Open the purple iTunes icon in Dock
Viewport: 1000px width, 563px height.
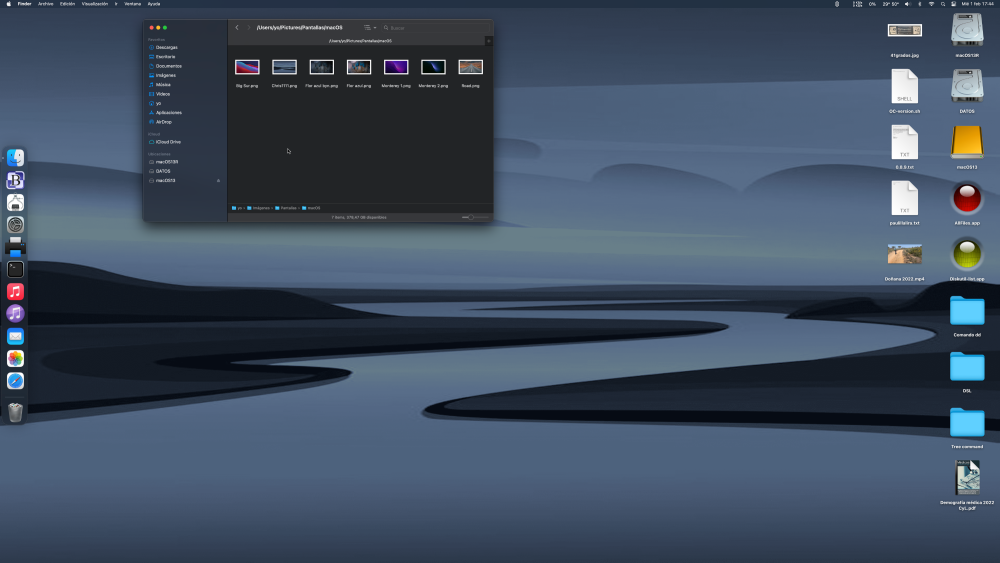[x=15, y=314]
